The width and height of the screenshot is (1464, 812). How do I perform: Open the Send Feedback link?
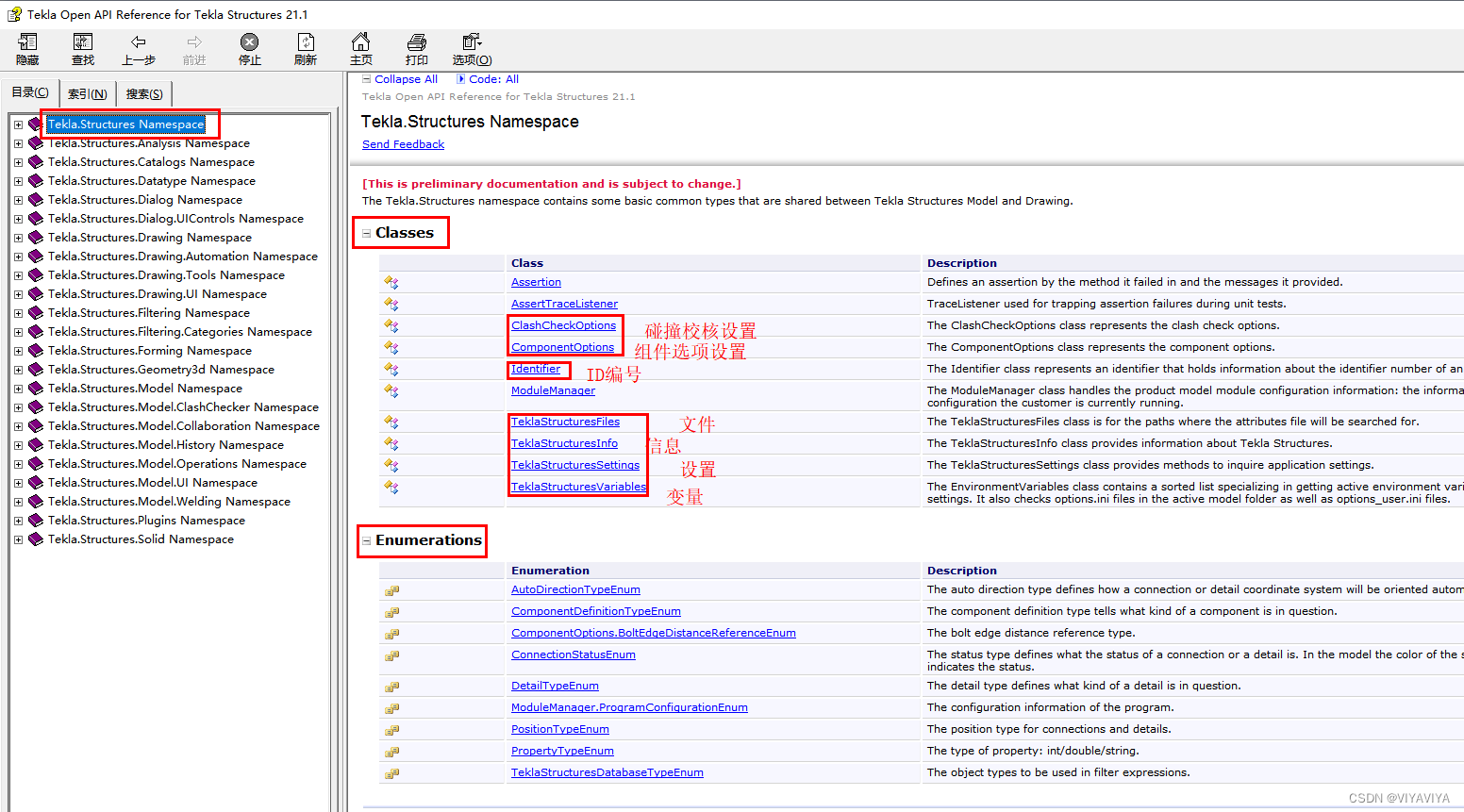tap(403, 143)
